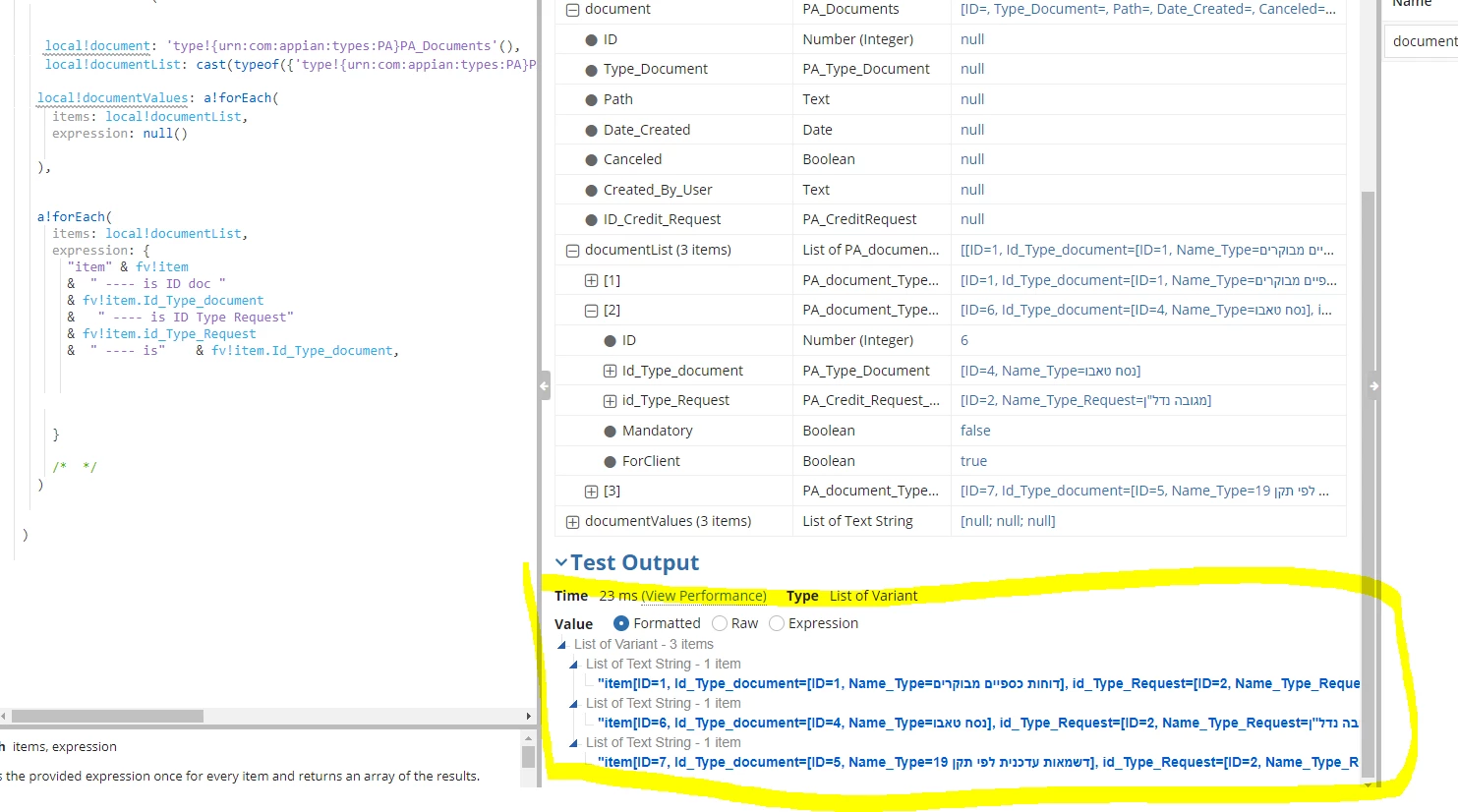Select the Type_Document variable name
This screenshot has width=1458, height=812.
(x=656, y=69)
